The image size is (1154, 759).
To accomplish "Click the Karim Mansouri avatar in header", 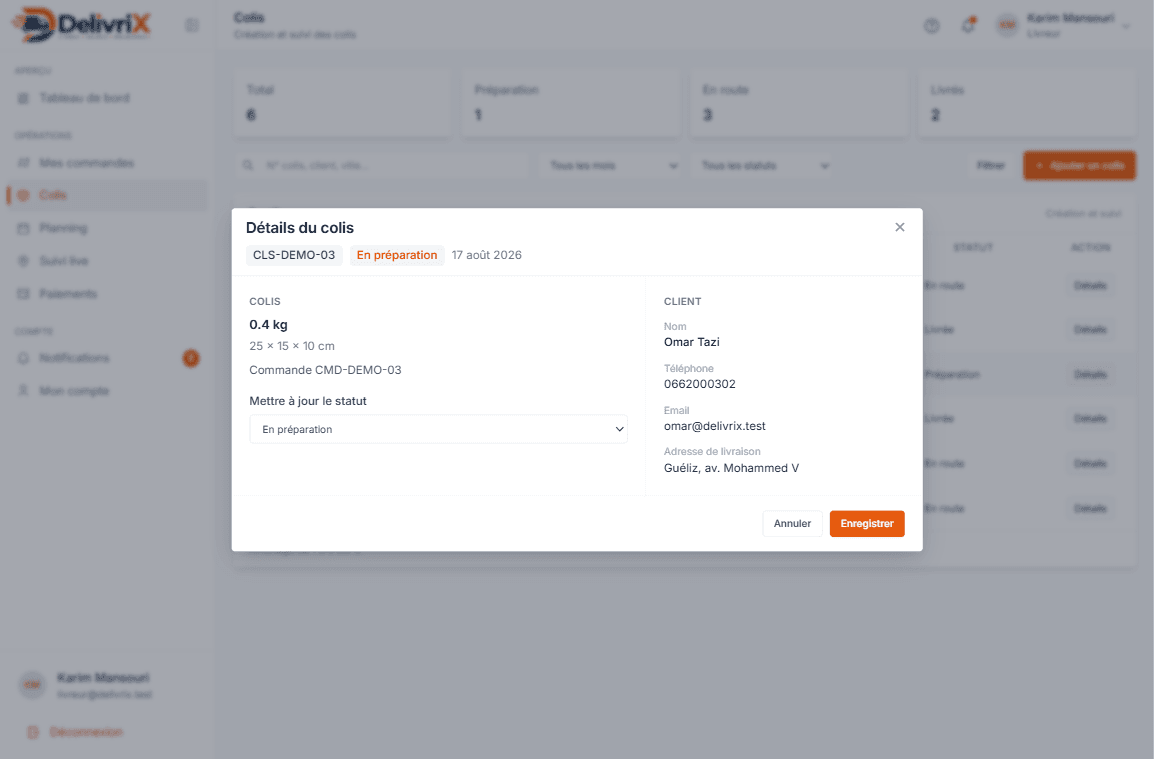I will click(1007, 26).
